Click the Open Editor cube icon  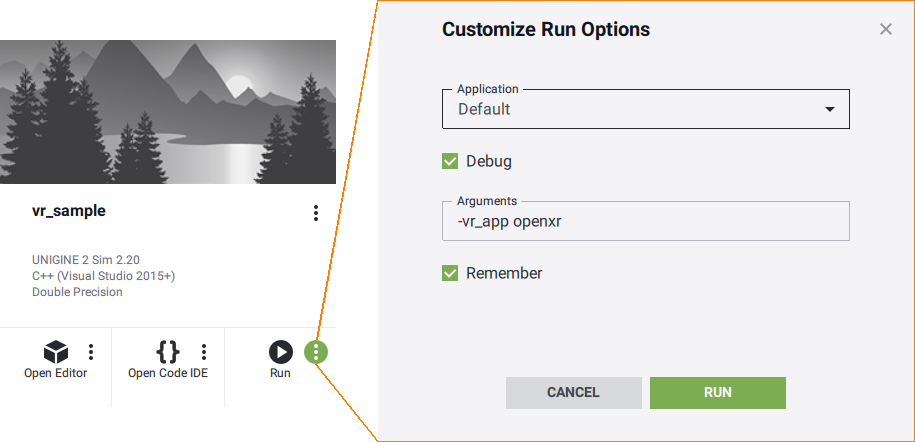point(55,352)
